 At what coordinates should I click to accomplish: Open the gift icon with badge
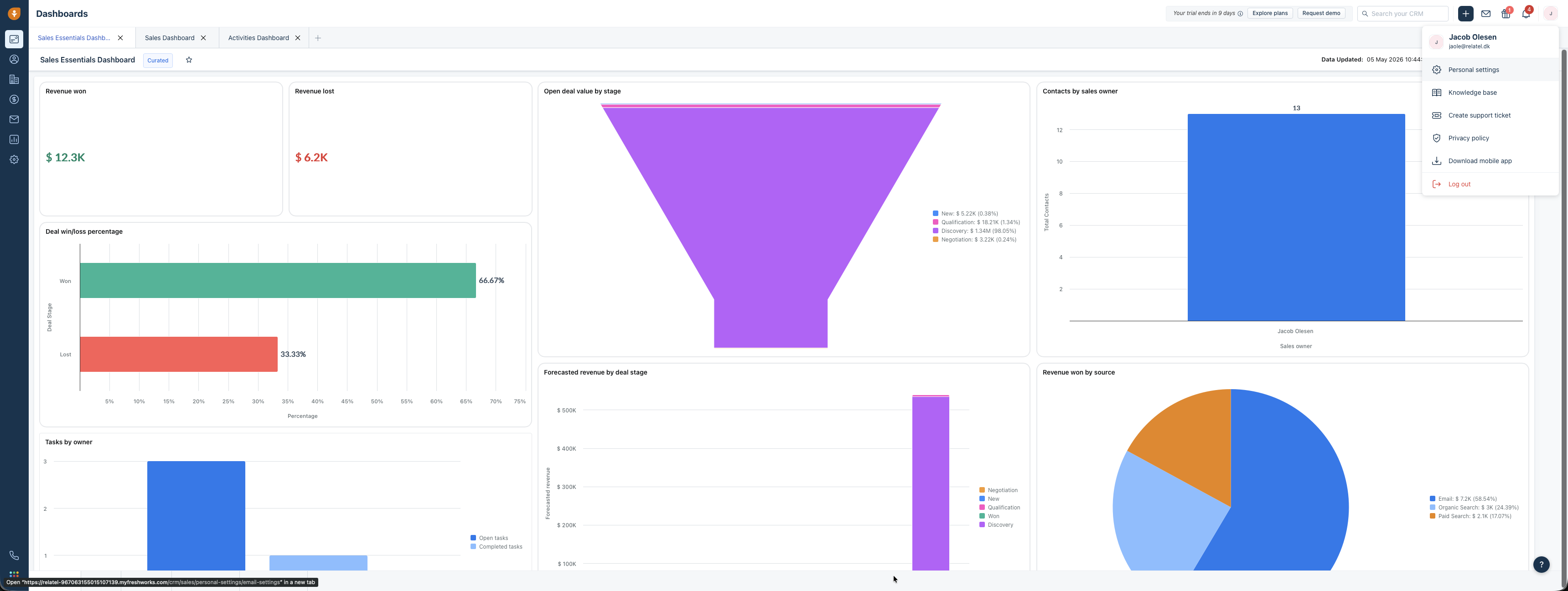coord(1506,13)
